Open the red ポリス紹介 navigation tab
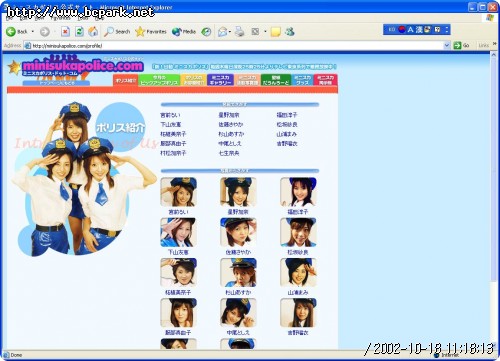 coord(126,80)
